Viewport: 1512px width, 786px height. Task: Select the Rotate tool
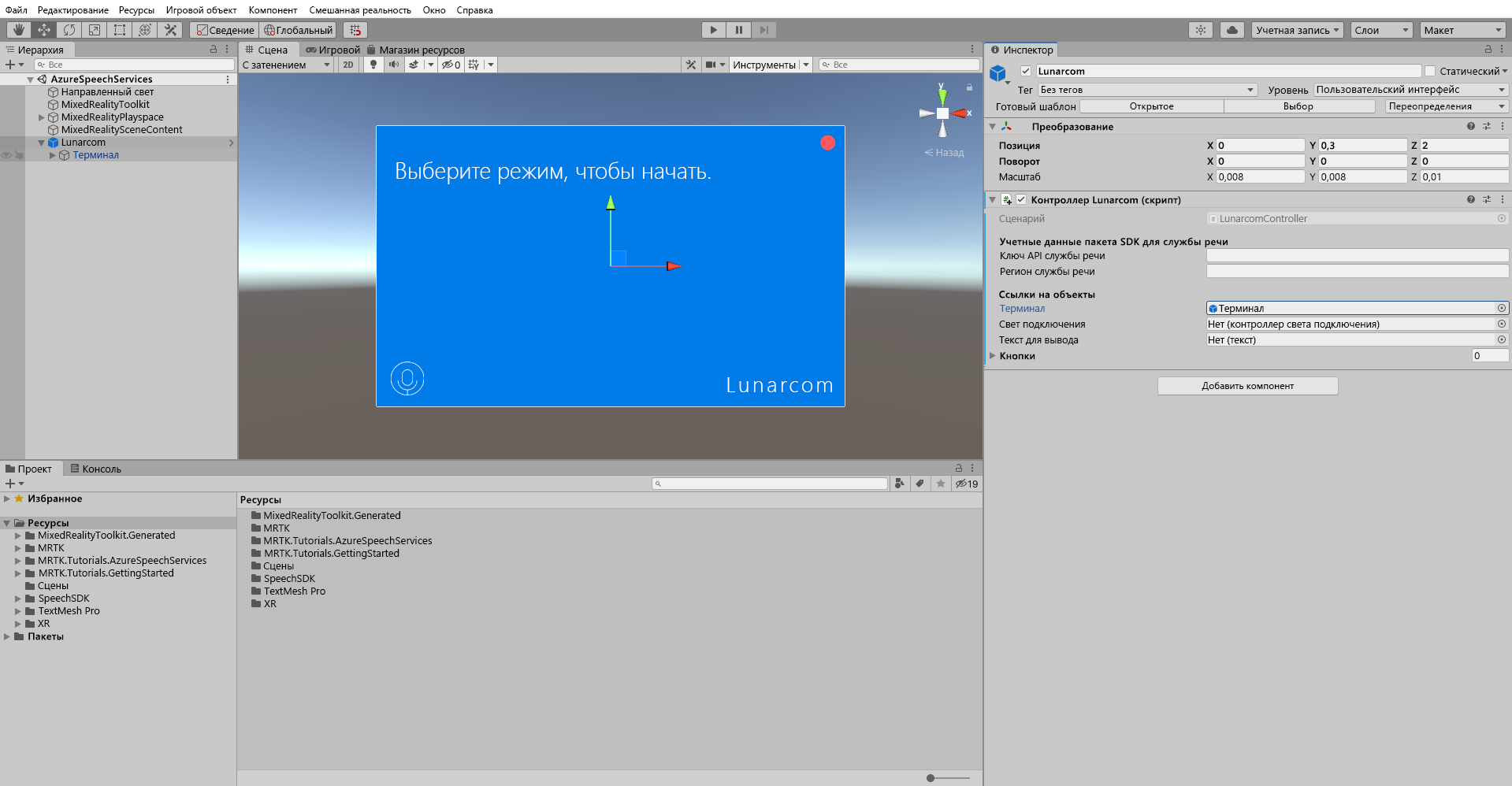tap(69, 29)
